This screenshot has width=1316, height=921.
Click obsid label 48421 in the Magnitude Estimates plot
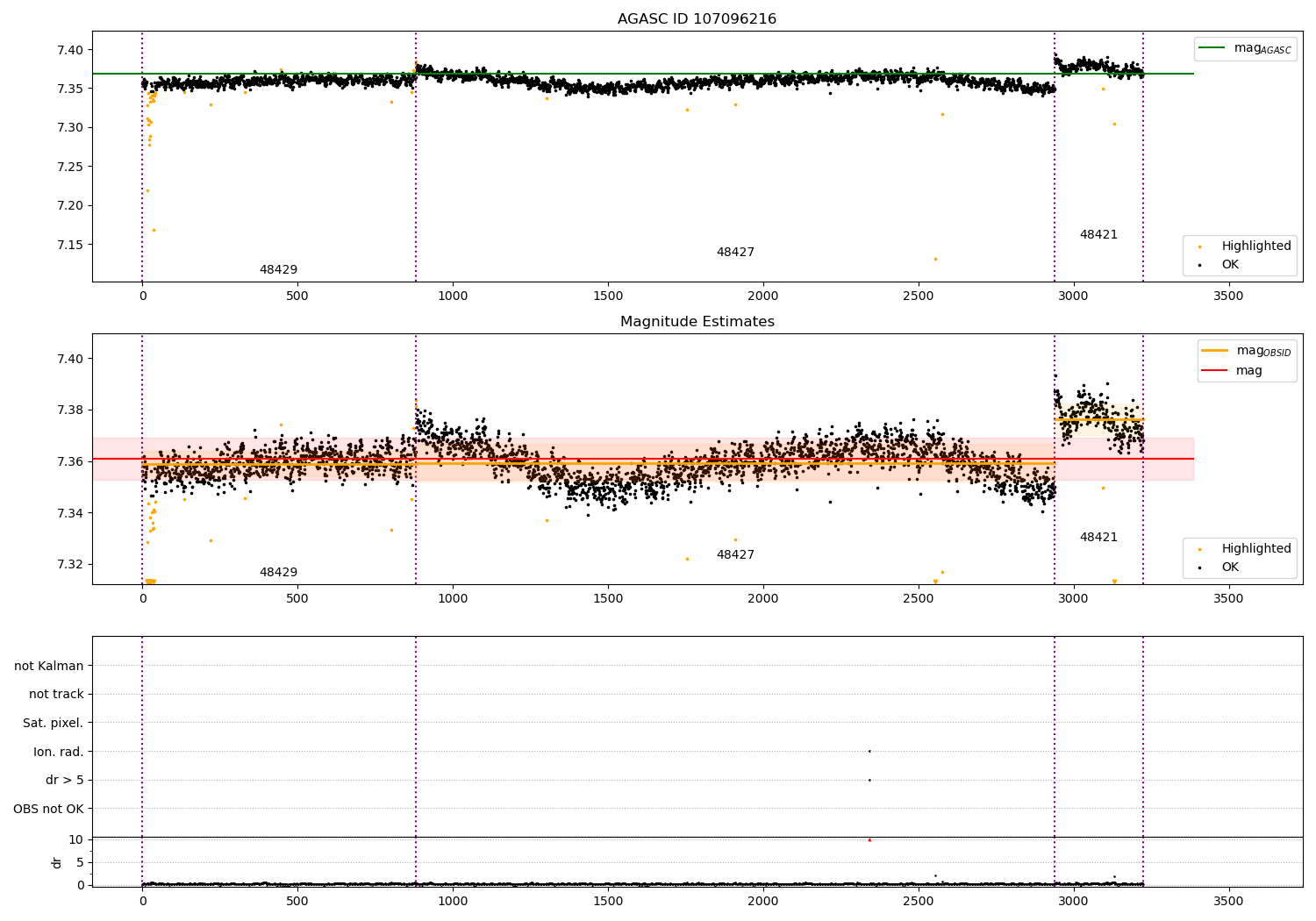click(1098, 538)
